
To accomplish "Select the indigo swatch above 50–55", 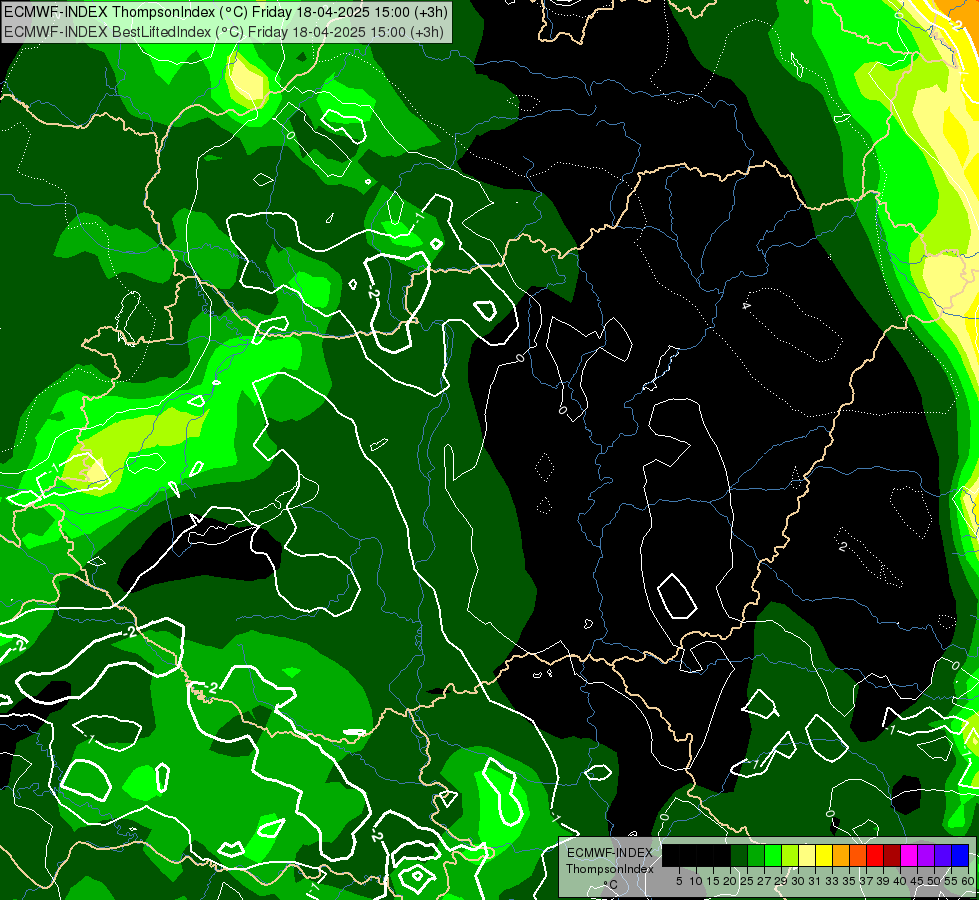I will 943,855.
